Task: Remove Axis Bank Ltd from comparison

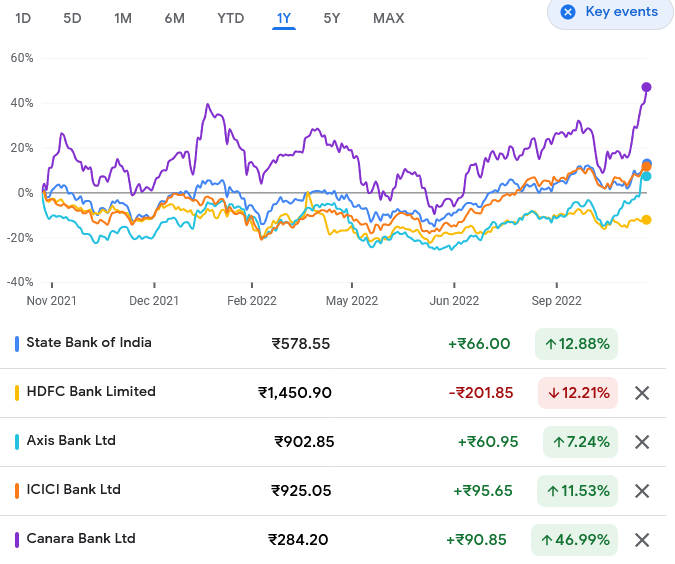Action: click(642, 442)
